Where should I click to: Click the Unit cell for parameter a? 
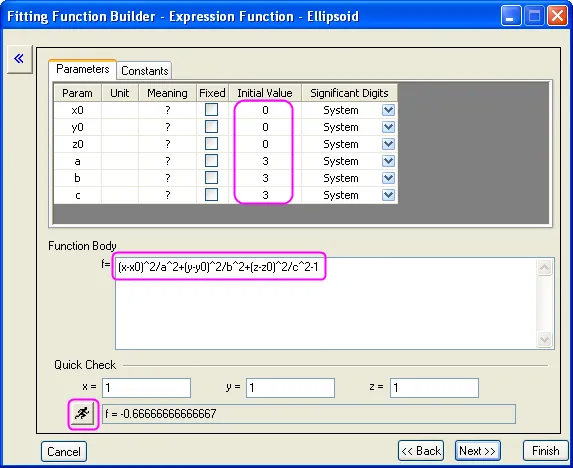tap(120, 161)
